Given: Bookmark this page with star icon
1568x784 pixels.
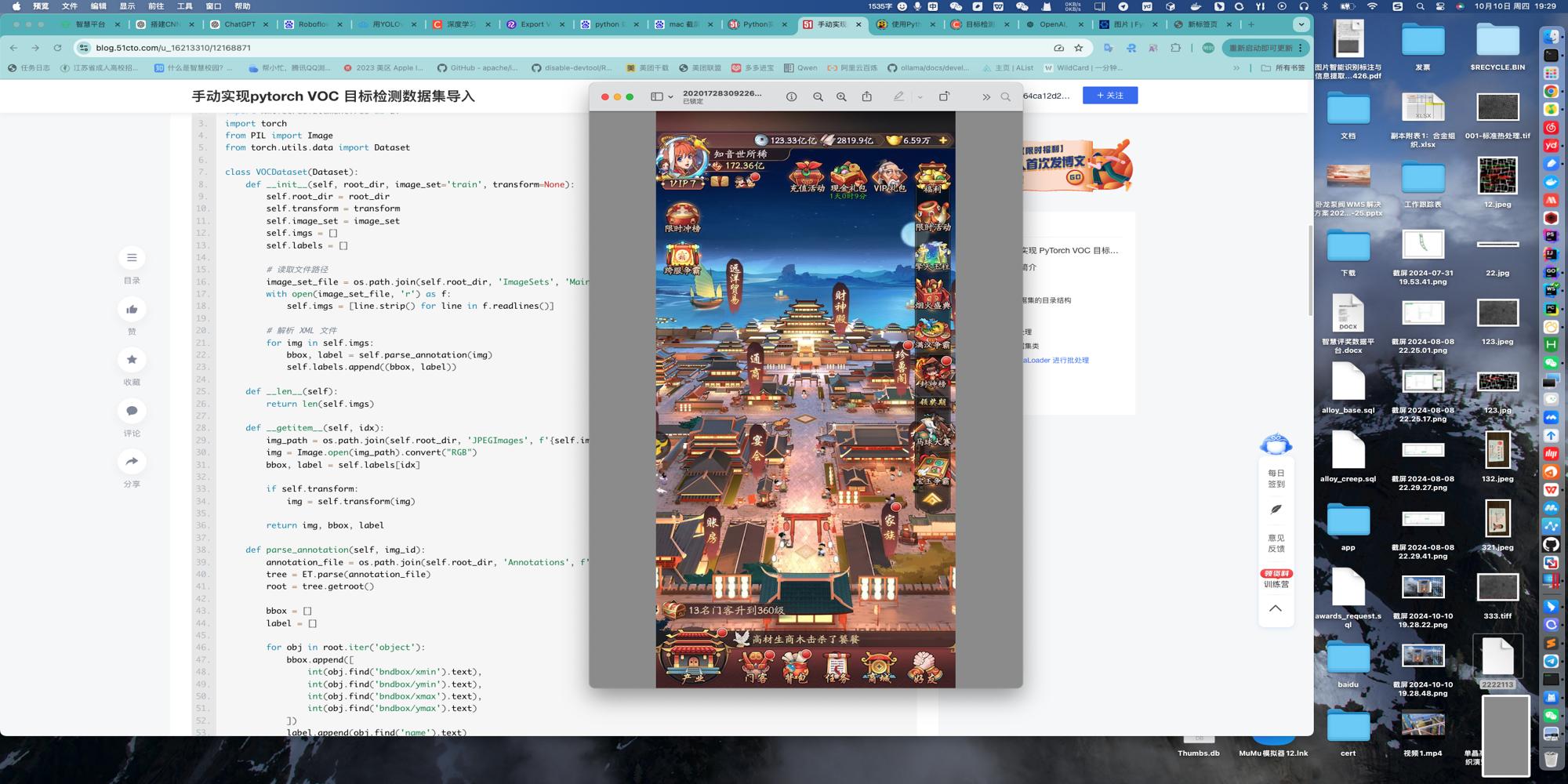Looking at the screenshot, I should [x=1079, y=48].
